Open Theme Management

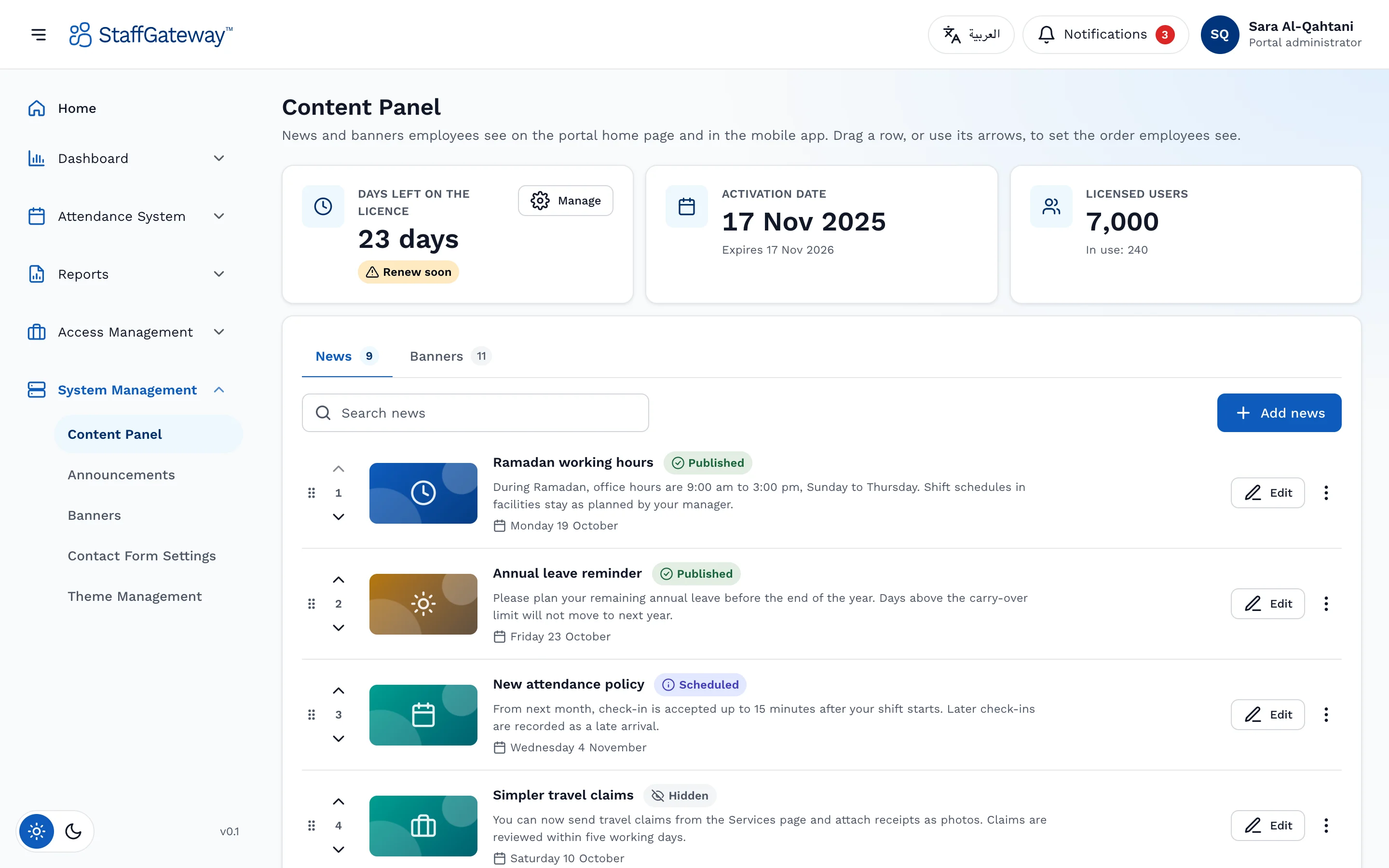pyautogui.click(x=148, y=597)
